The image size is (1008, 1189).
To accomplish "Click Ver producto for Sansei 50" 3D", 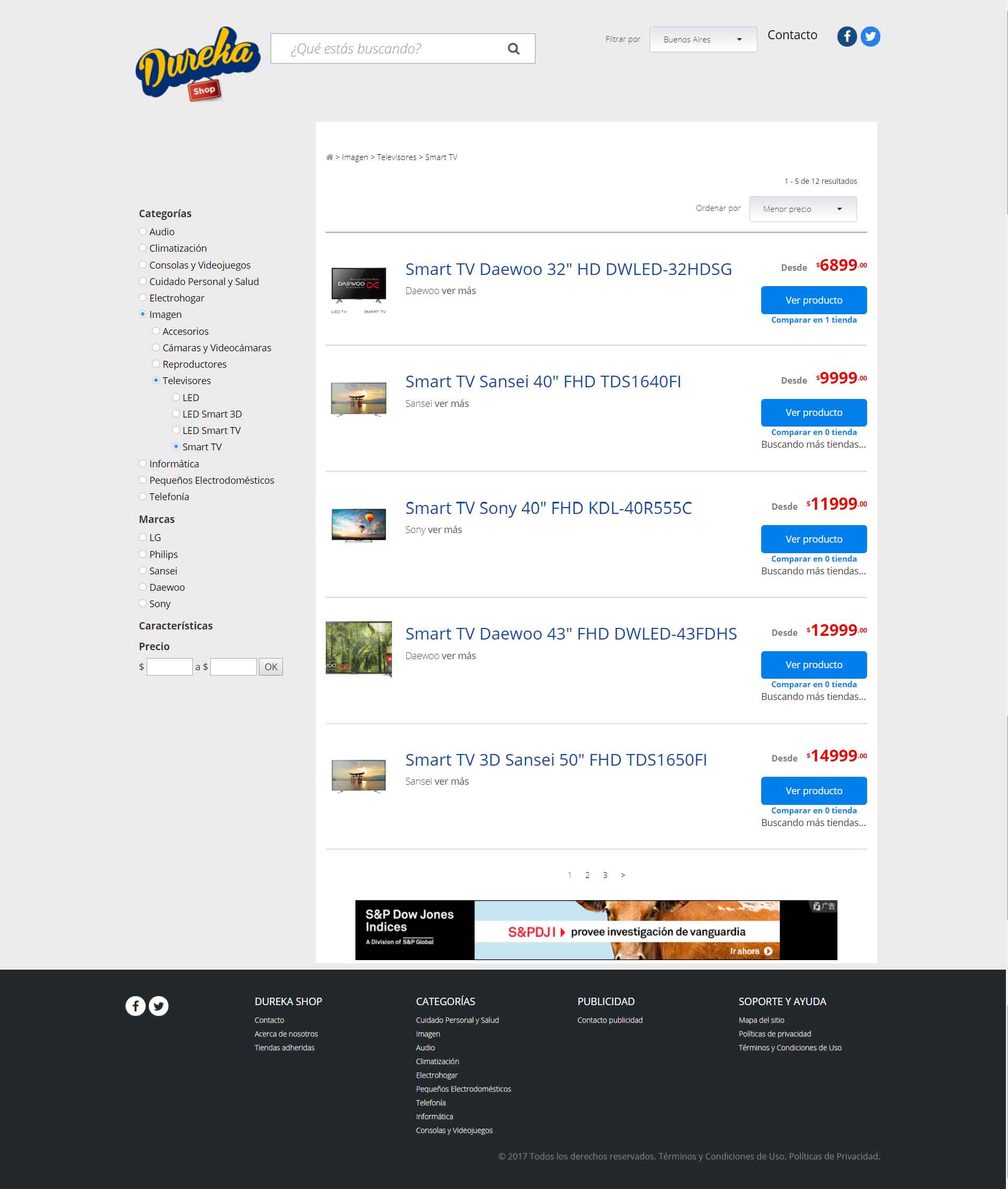I will click(813, 791).
